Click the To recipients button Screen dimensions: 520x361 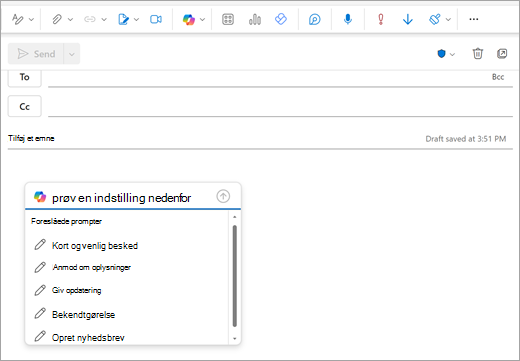[x=25, y=77]
